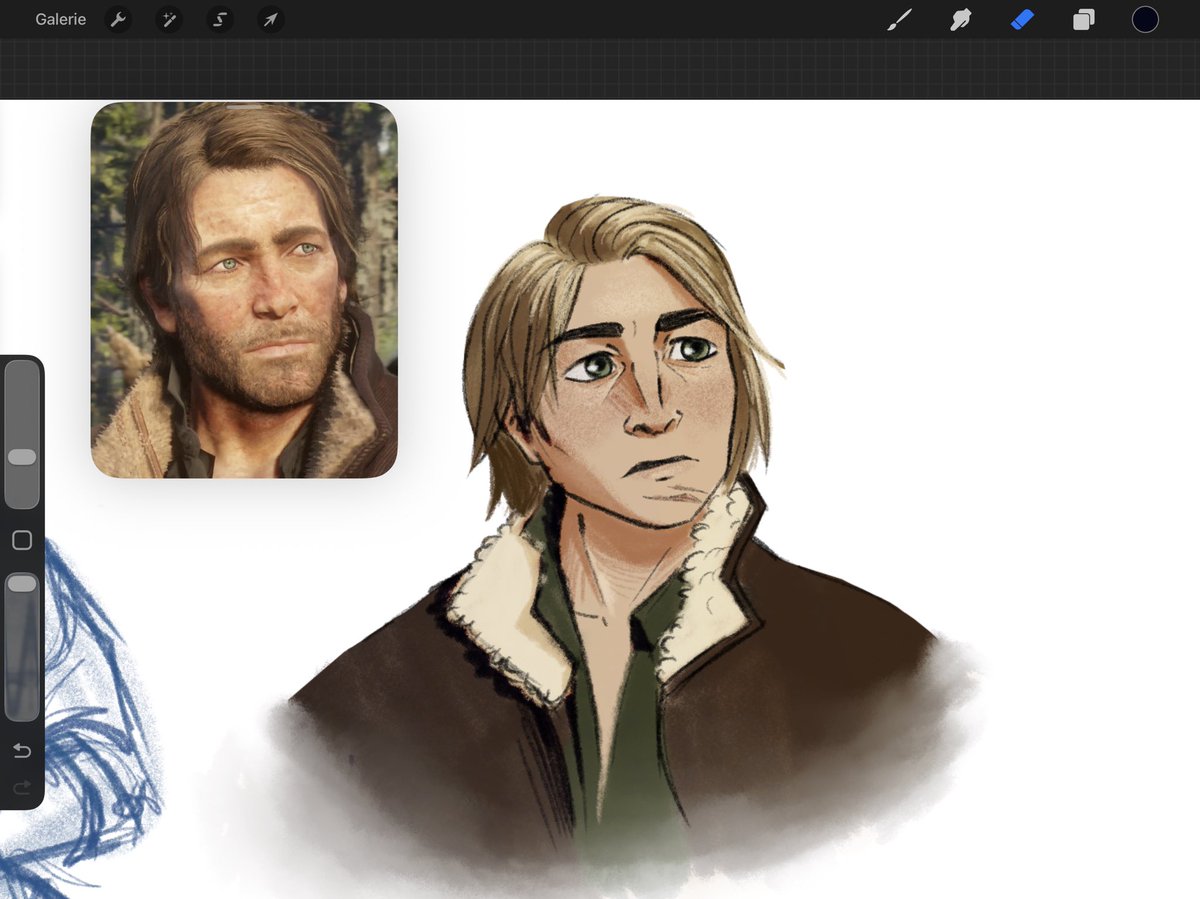The height and width of the screenshot is (899, 1200).
Task: Select the Selection S-shaped tool
Action: tap(220, 19)
